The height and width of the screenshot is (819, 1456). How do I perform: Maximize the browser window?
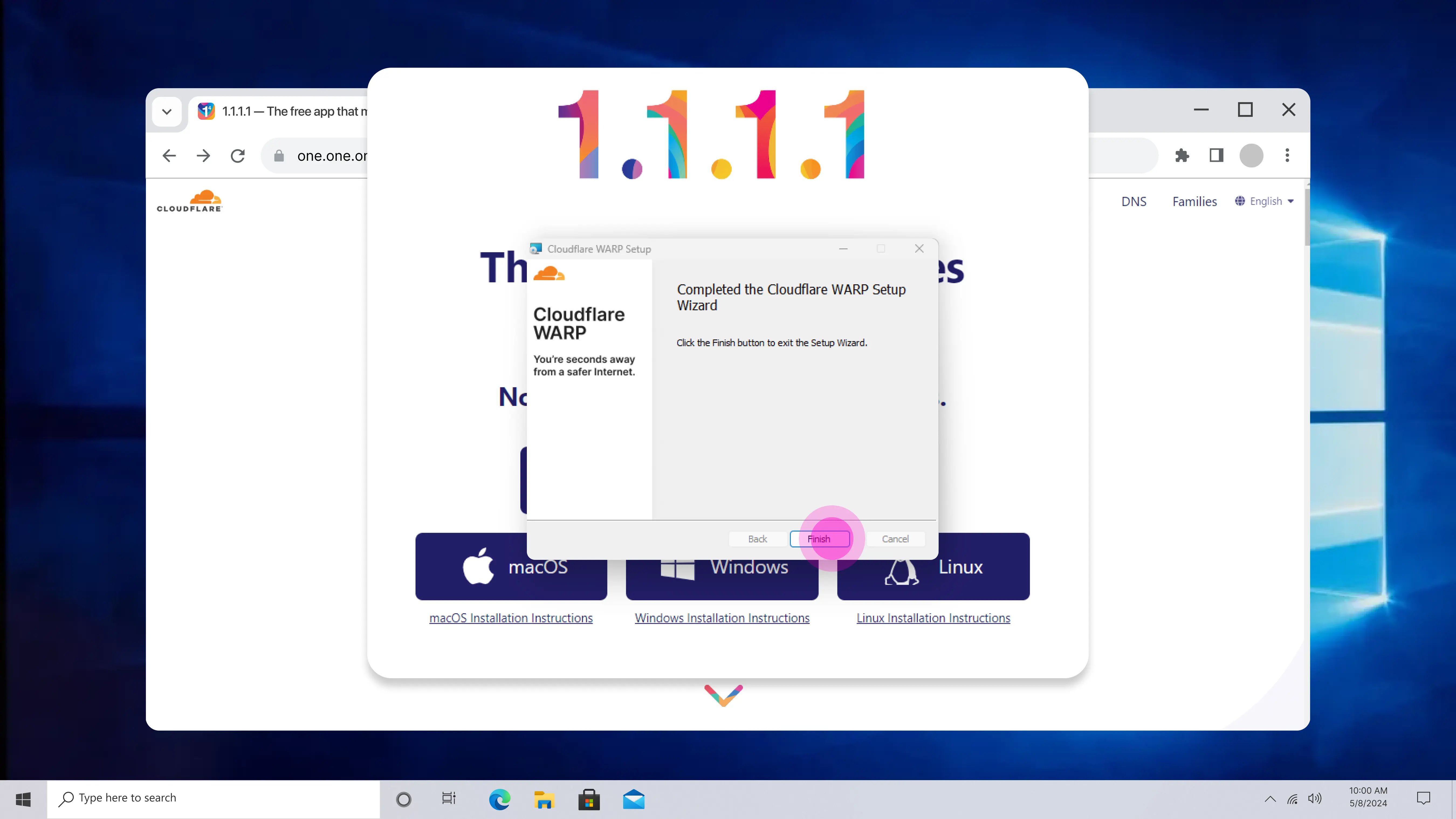[x=1245, y=110]
